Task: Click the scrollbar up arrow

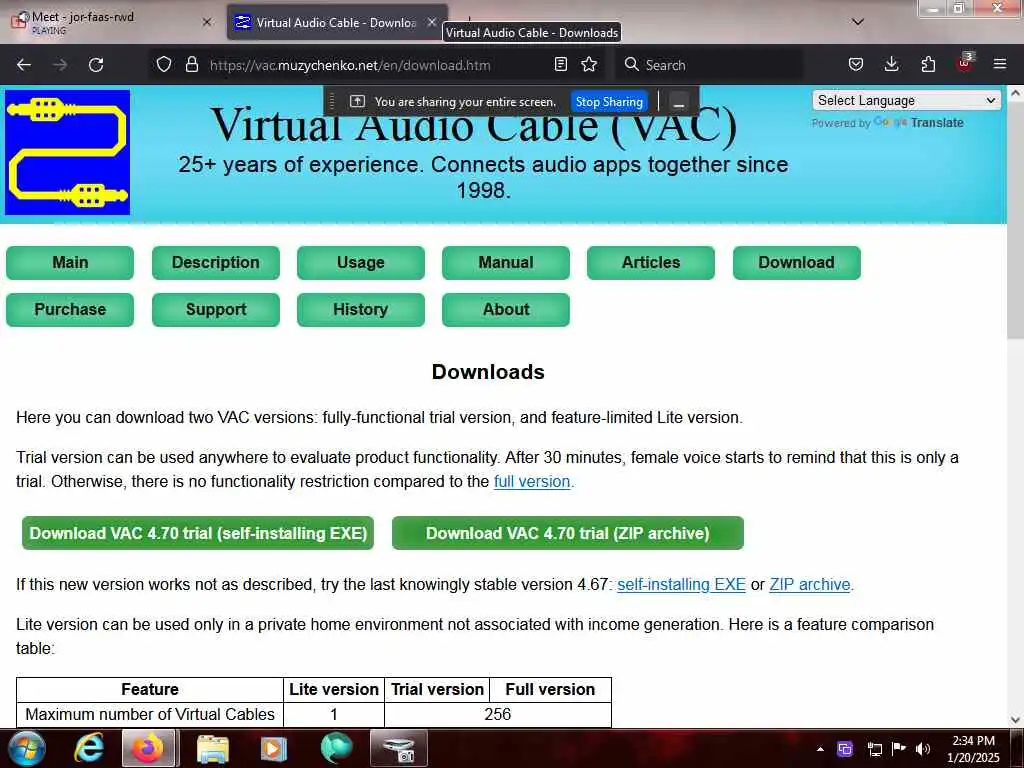Action: point(1015,93)
